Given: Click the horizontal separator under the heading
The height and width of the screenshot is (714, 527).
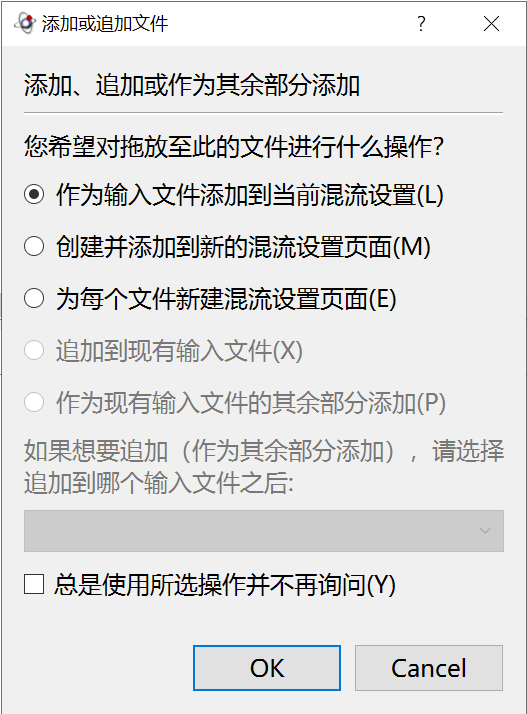Looking at the screenshot, I should [263, 112].
